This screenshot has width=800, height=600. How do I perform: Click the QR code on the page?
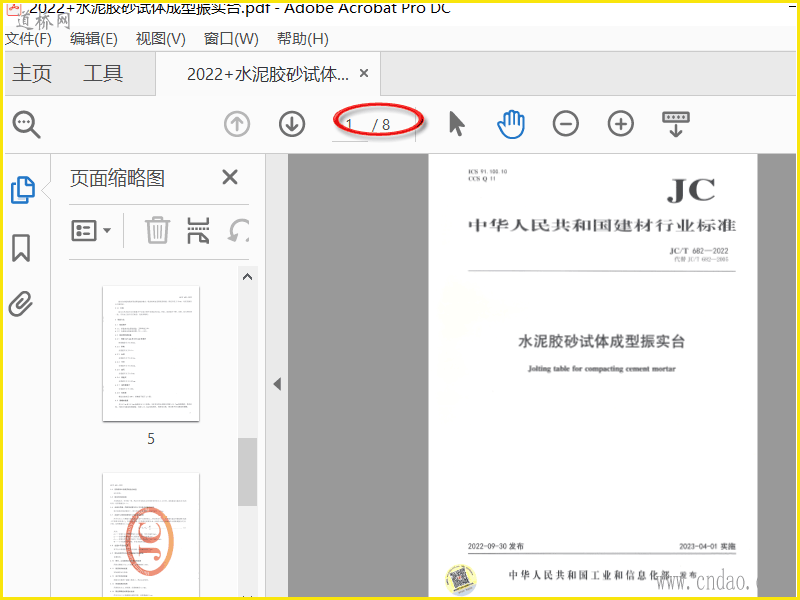click(461, 579)
